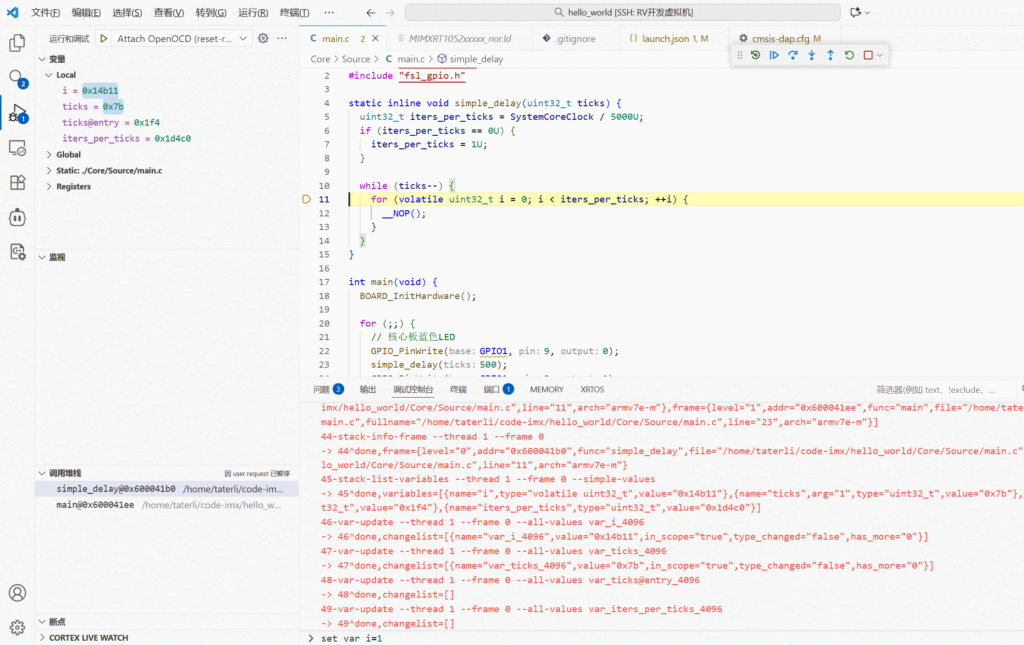Expand the Registers tree node

tap(73, 187)
